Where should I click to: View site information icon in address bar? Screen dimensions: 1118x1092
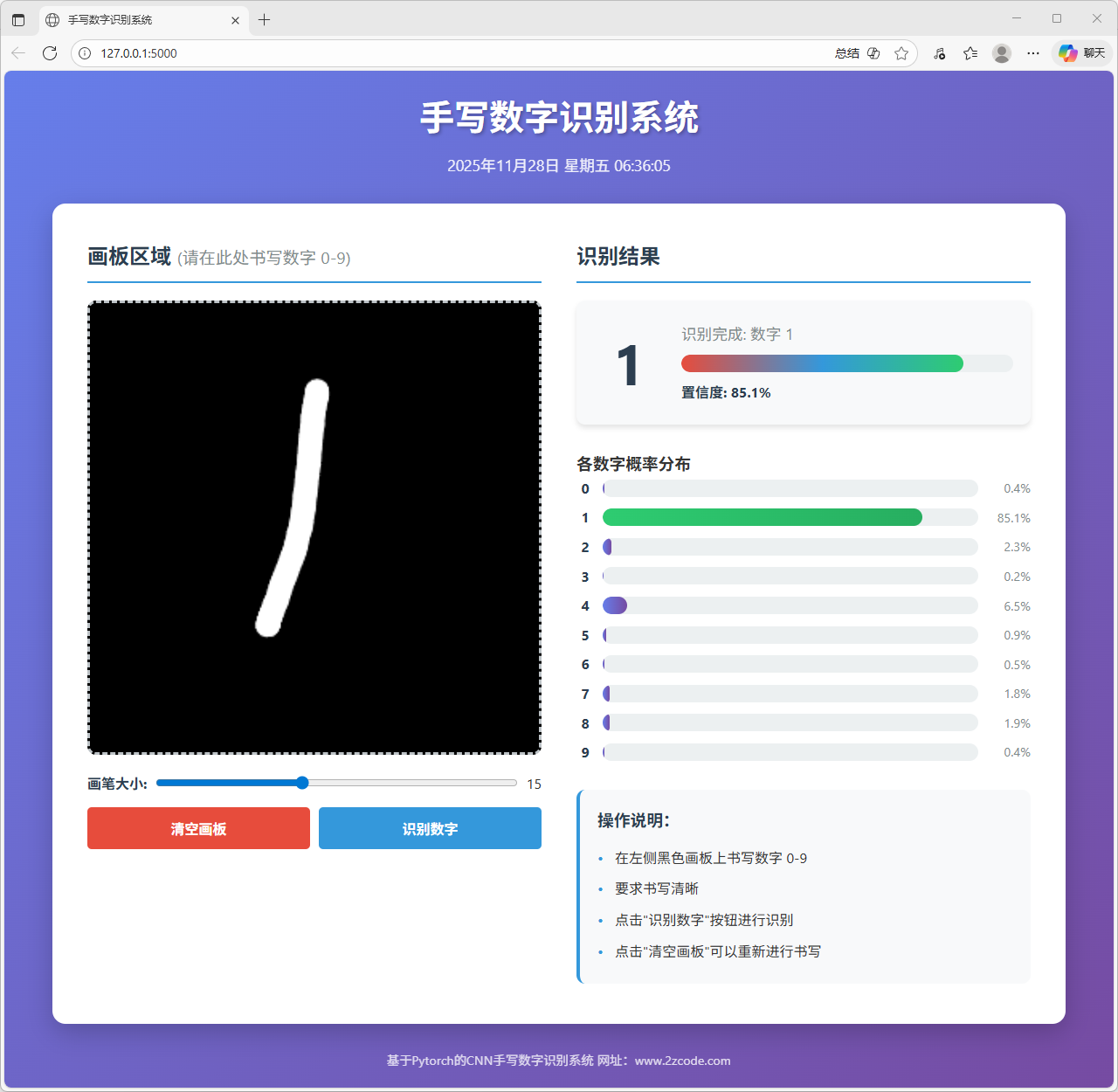pos(85,53)
